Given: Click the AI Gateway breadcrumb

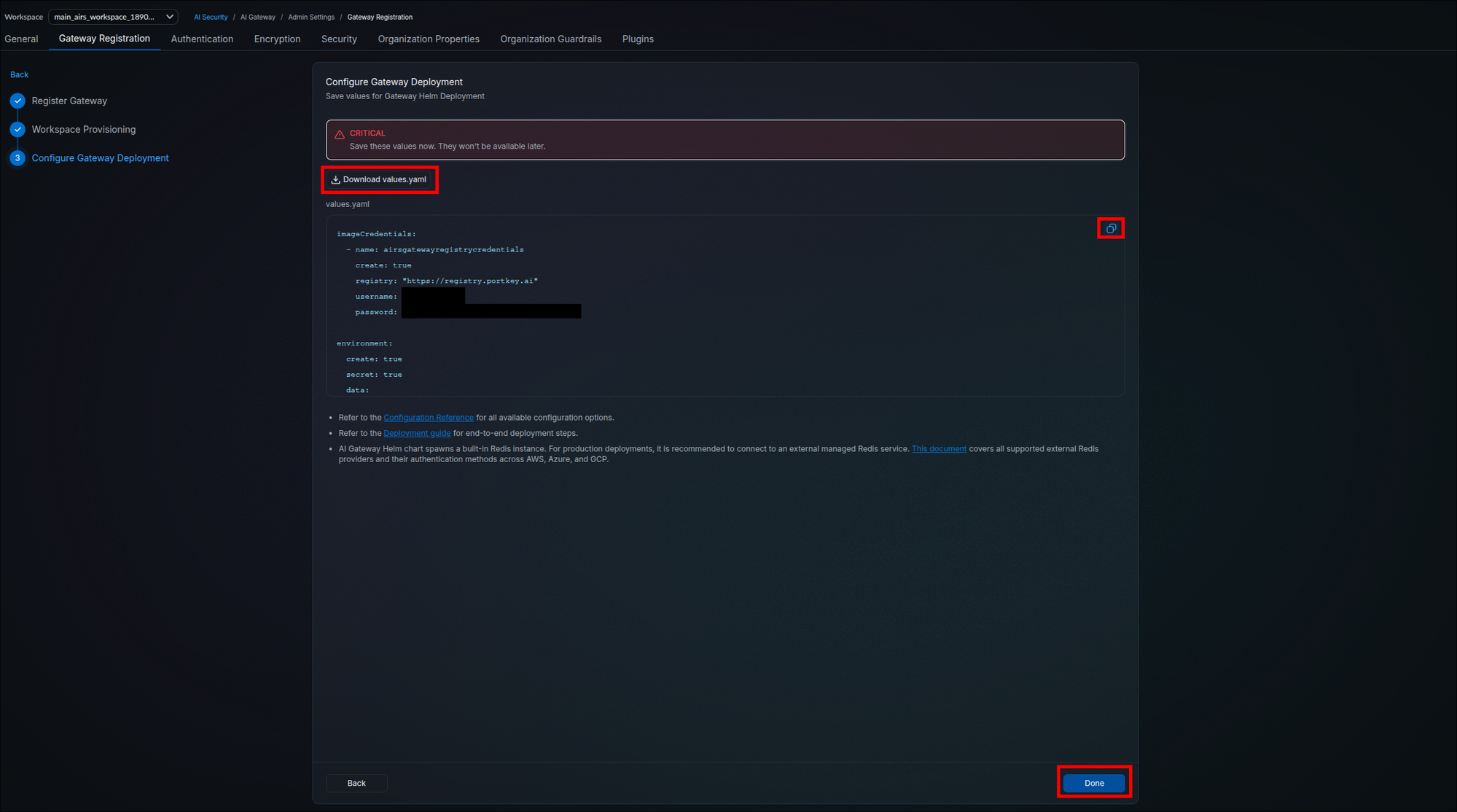Looking at the screenshot, I should 258,17.
